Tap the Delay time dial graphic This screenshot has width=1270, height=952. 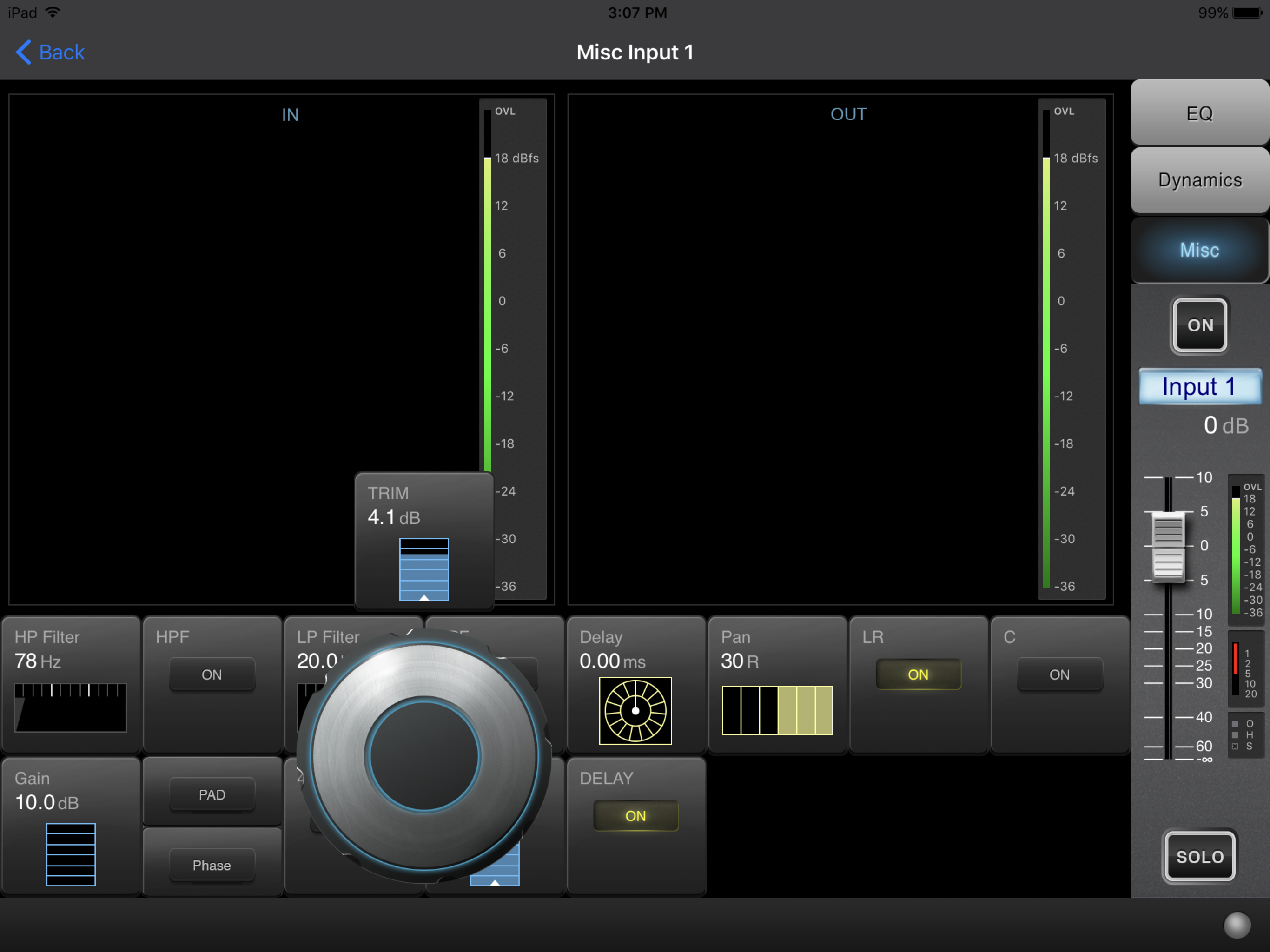(x=635, y=711)
